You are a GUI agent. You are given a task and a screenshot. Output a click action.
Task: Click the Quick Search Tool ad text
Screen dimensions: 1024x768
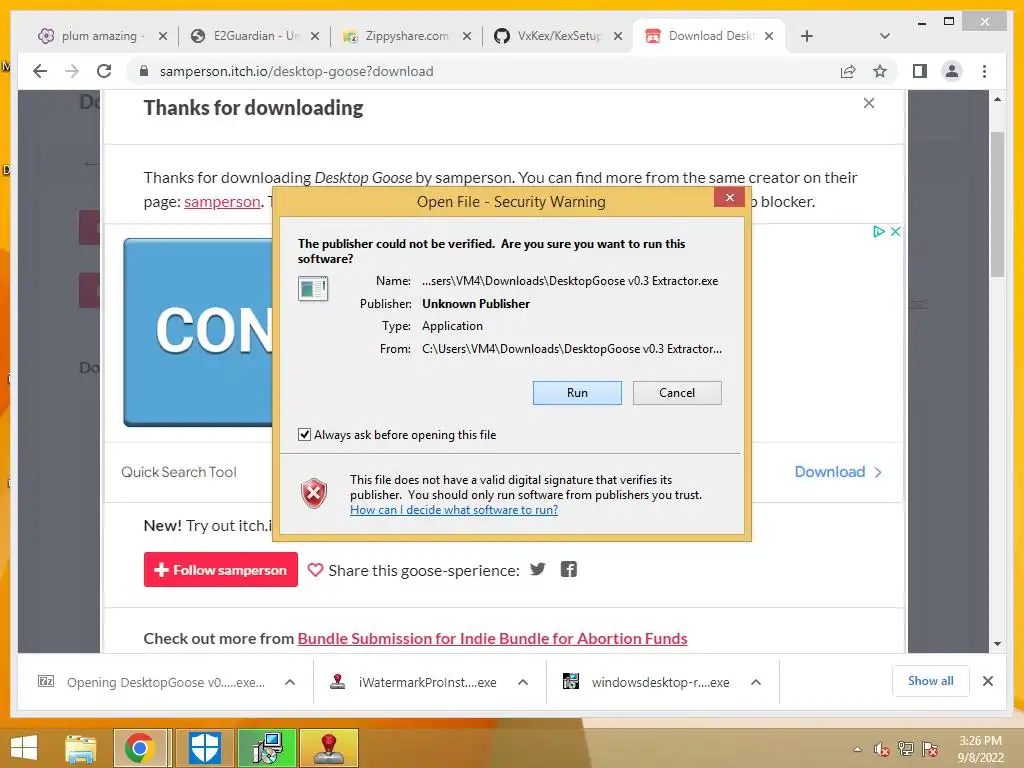(178, 472)
